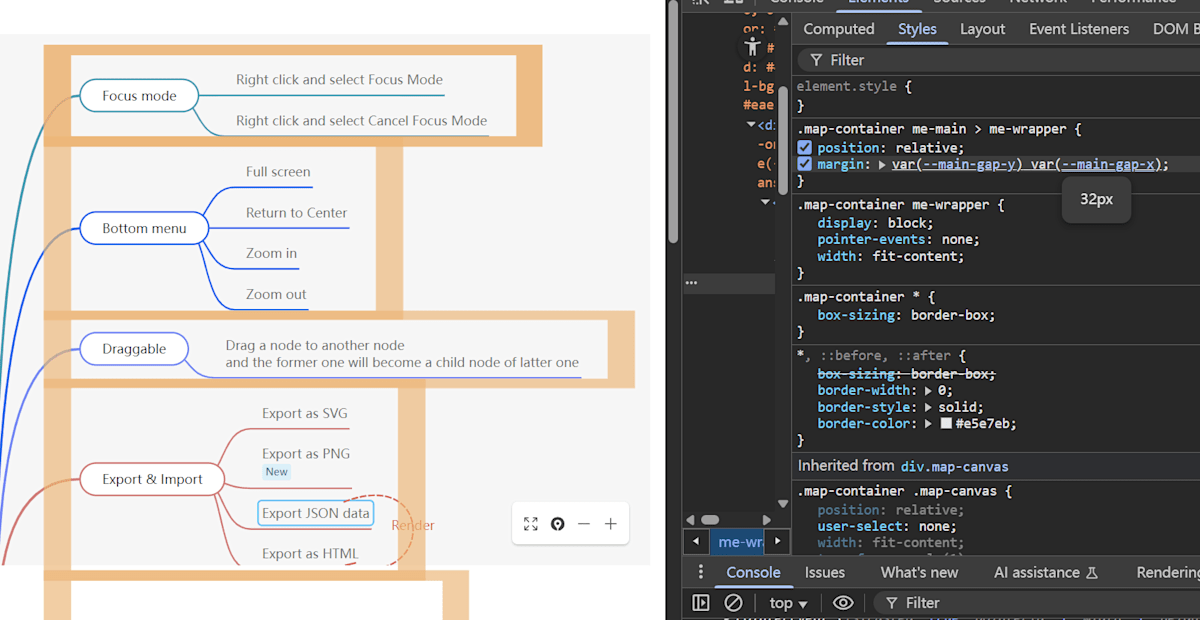Expand the border-color shorthand triangle
The height and width of the screenshot is (620, 1200).
point(928,424)
